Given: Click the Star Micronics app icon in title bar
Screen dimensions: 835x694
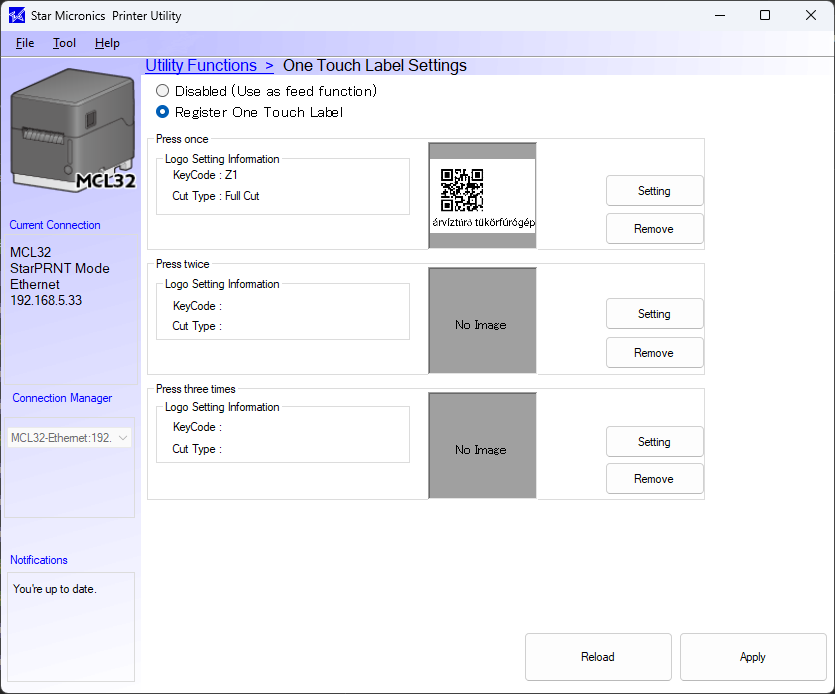Looking at the screenshot, I should pos(17,15).
